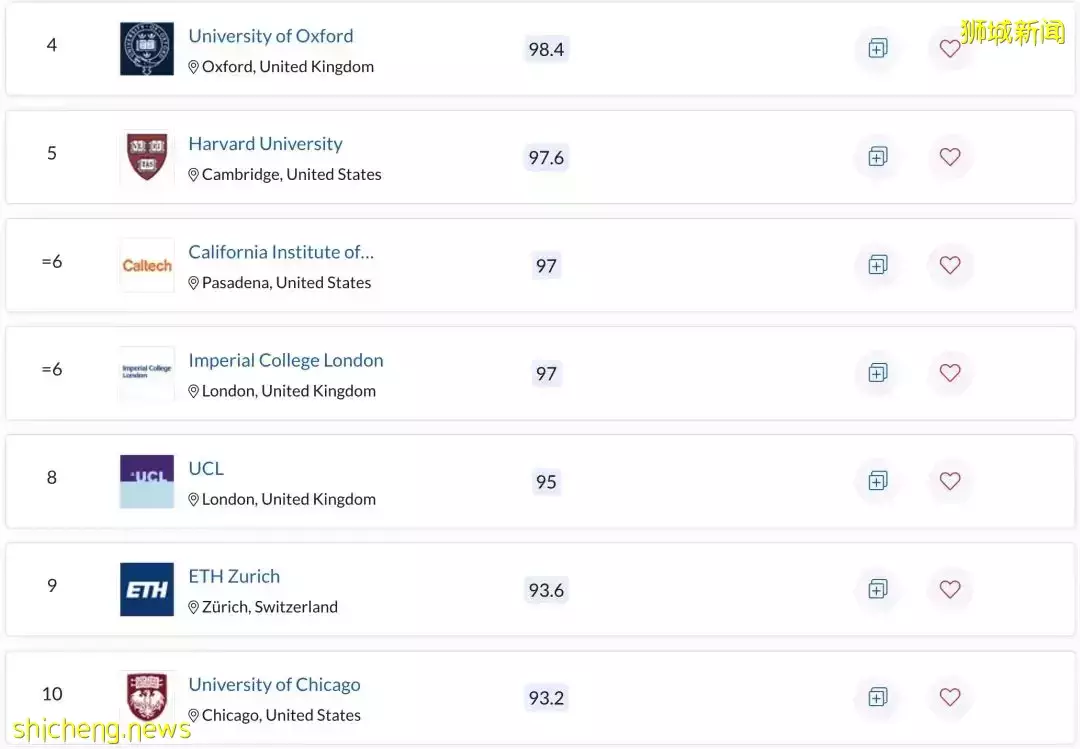Click the Imperial College London name link
This screenshot has width=1080, height=749.
pos(286,360)
